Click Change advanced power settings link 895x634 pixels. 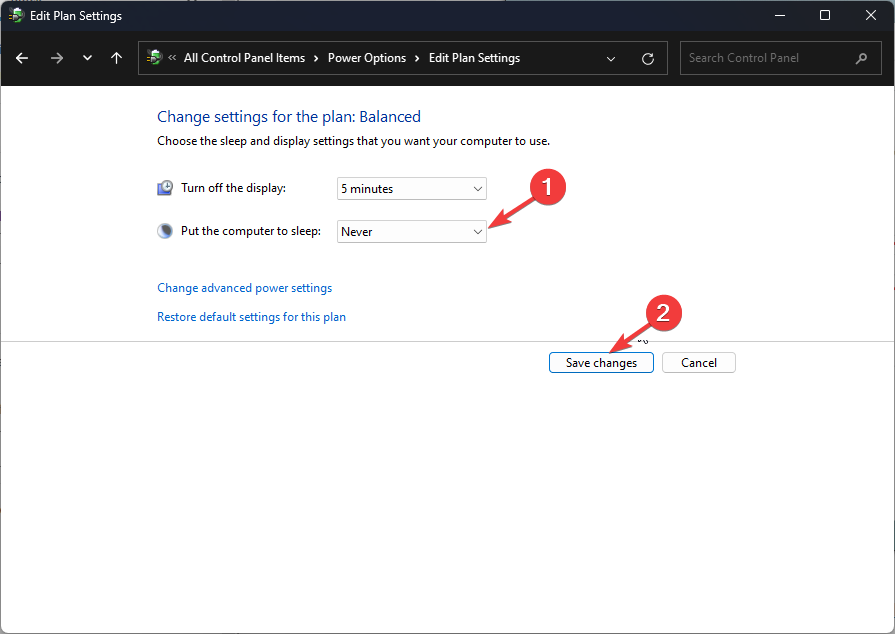[x=244, y=288]
